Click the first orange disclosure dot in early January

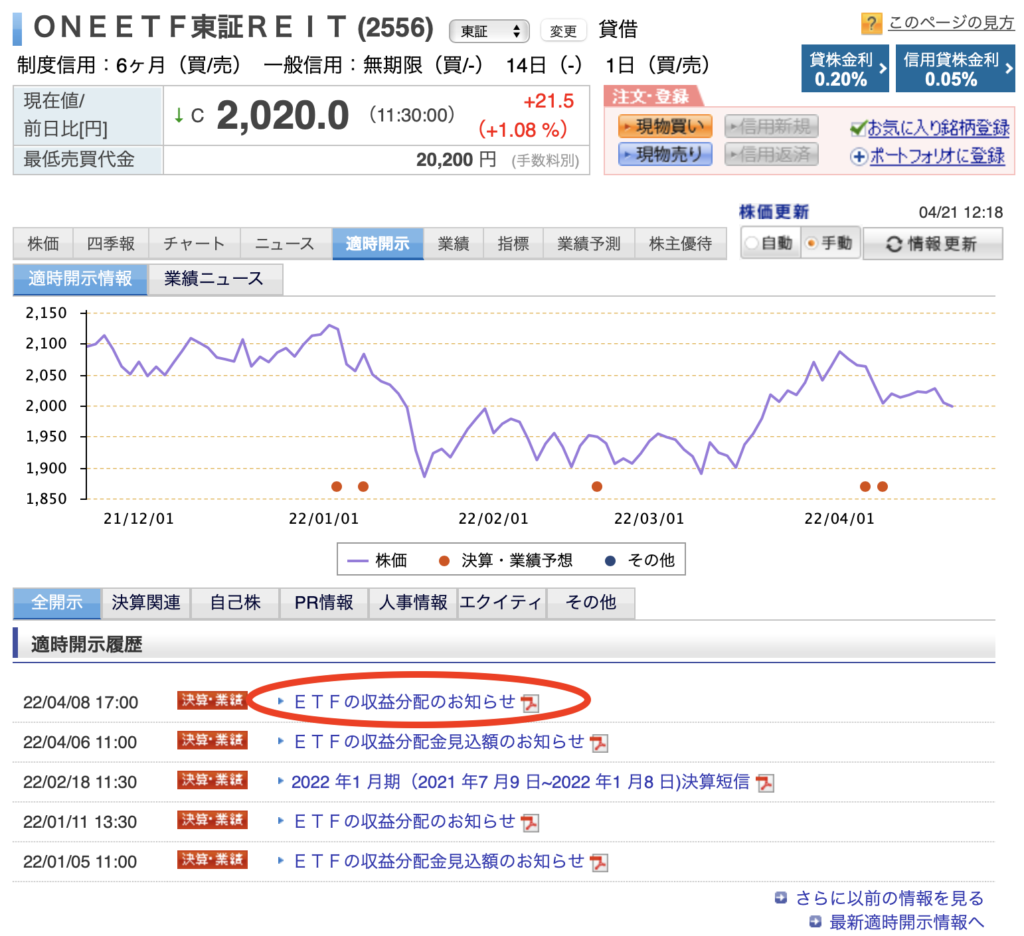(337, 486)
